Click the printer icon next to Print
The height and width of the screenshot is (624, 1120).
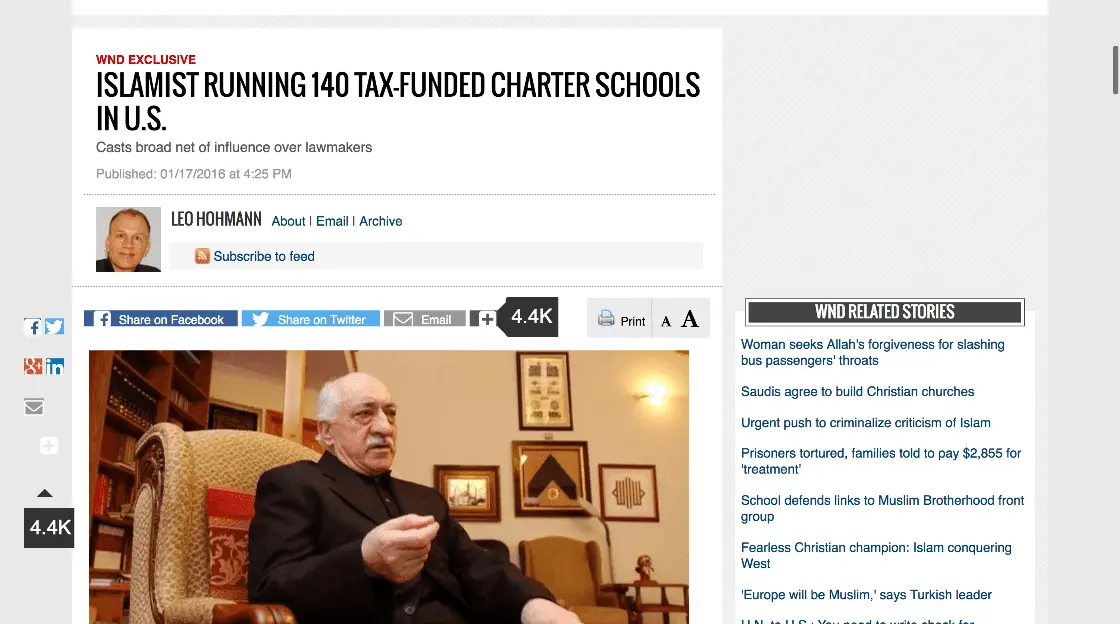tap(606, 318)
